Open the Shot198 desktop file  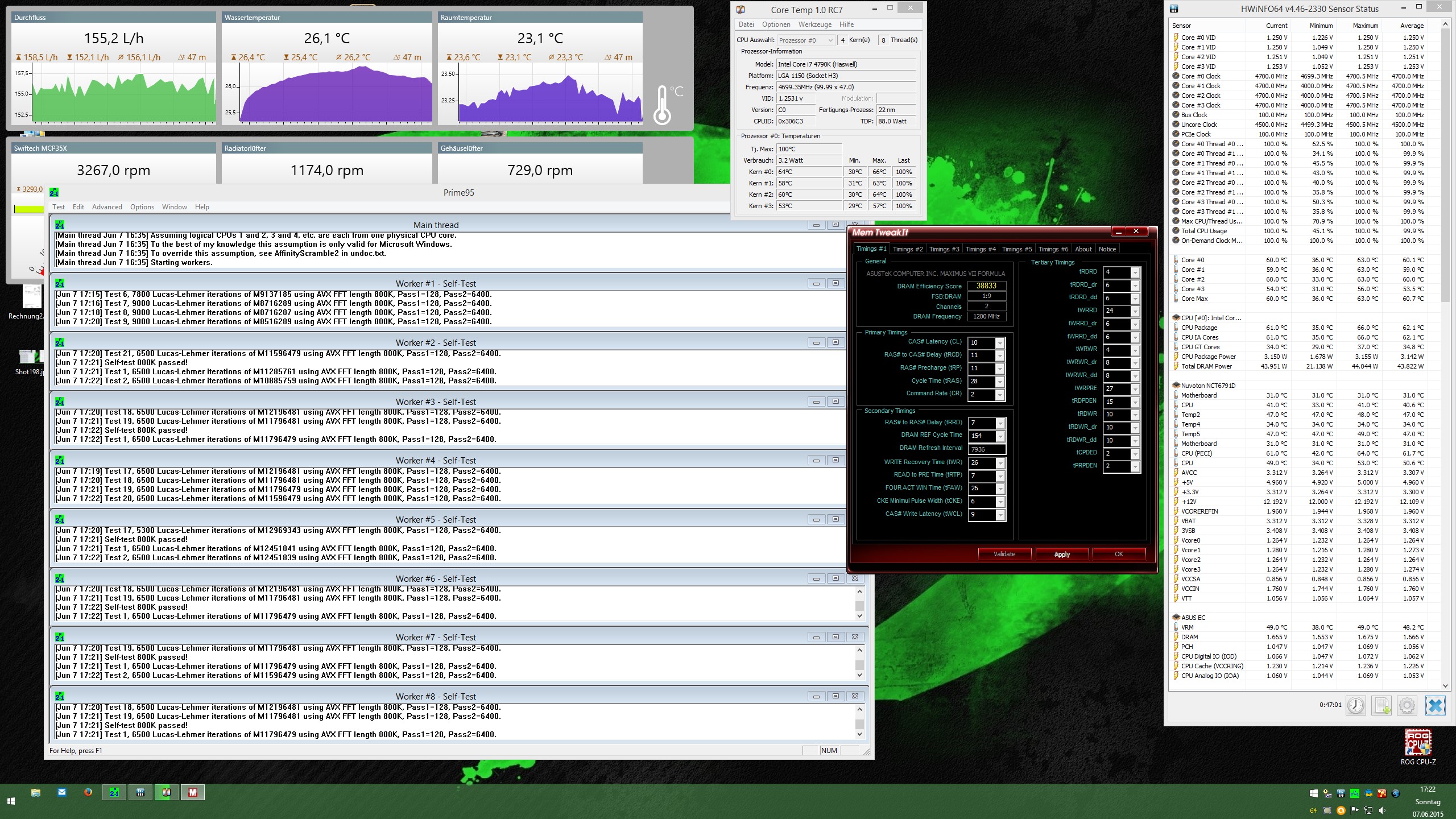(x=30, y=361)
